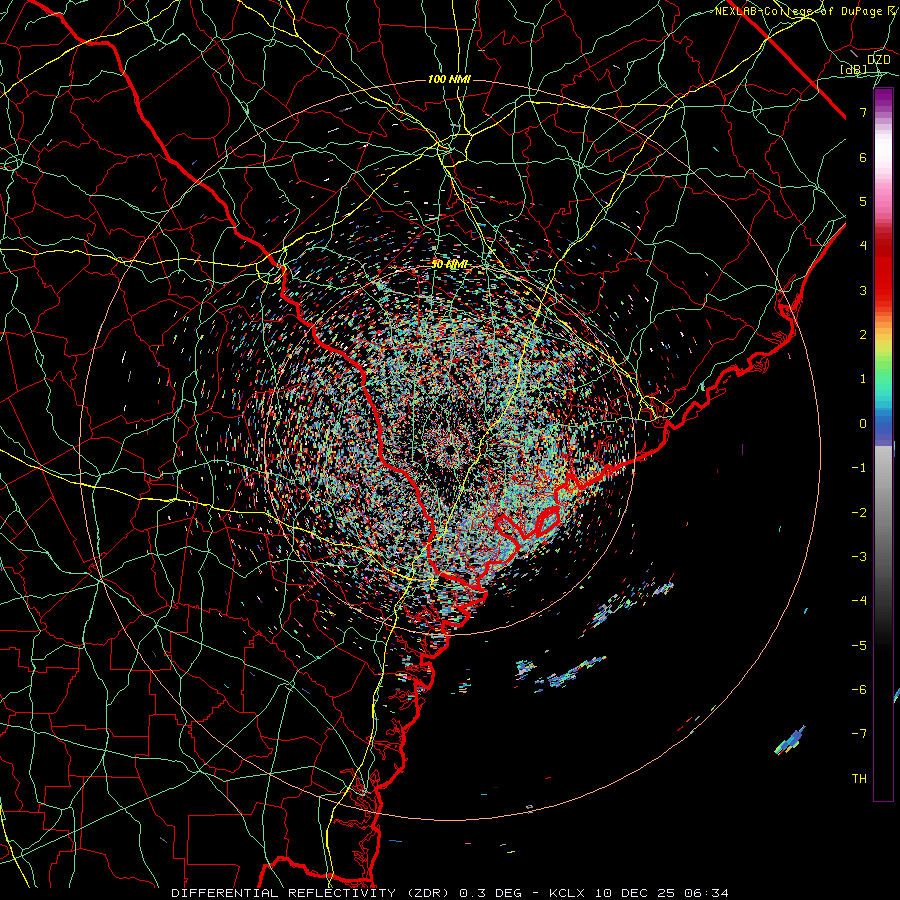
Task: Click the KCLX radar site identifier
Action: [x=567, y=893]
